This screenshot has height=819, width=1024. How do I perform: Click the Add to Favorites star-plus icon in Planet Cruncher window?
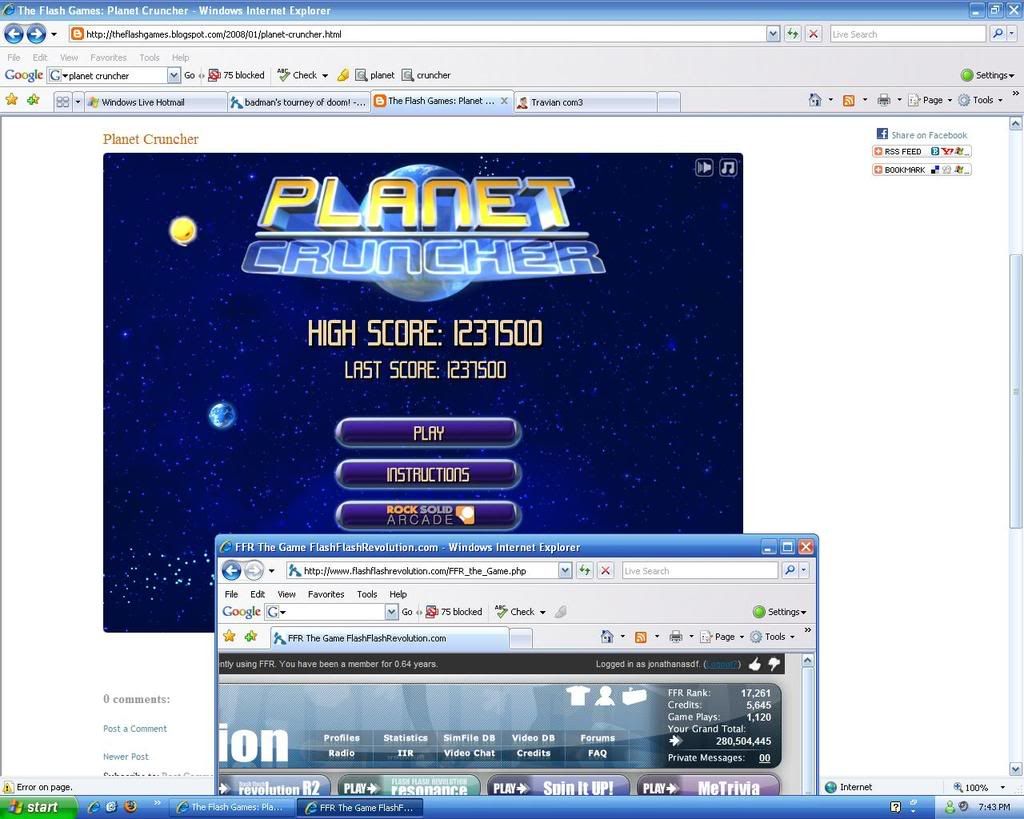(x=34, y=100)
